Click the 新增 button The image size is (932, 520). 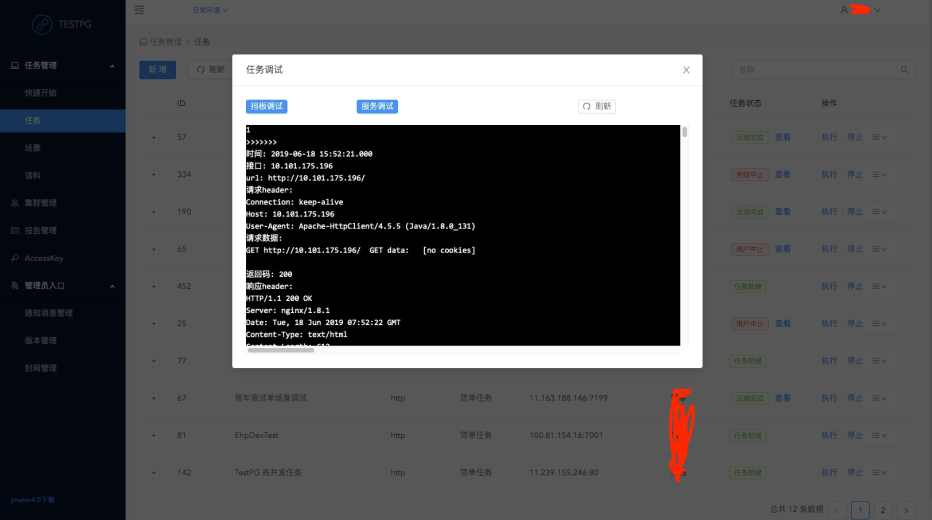pos(158,70)
